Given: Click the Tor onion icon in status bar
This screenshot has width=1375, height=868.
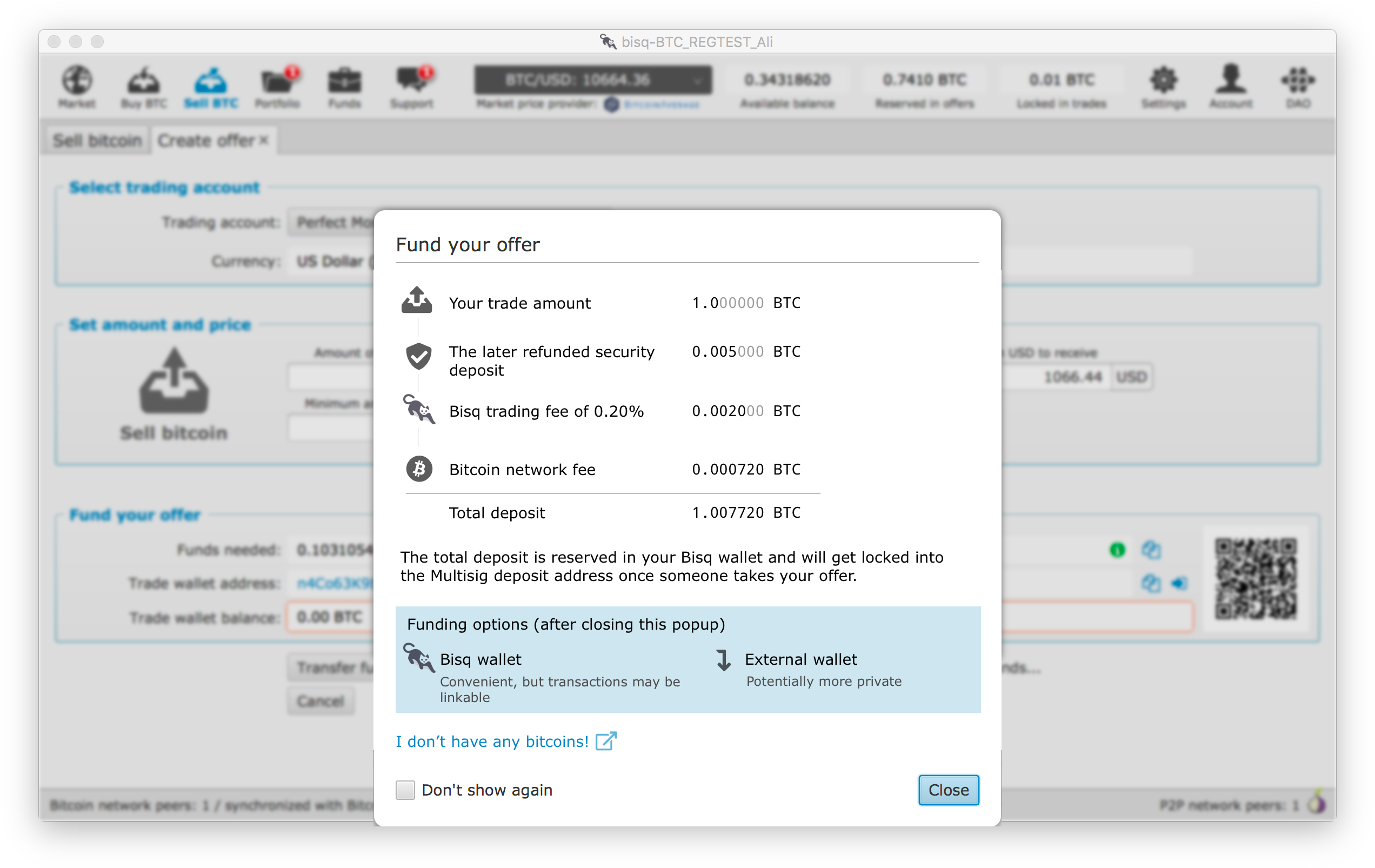Looking at the screenshot, I should [1316, 802].
